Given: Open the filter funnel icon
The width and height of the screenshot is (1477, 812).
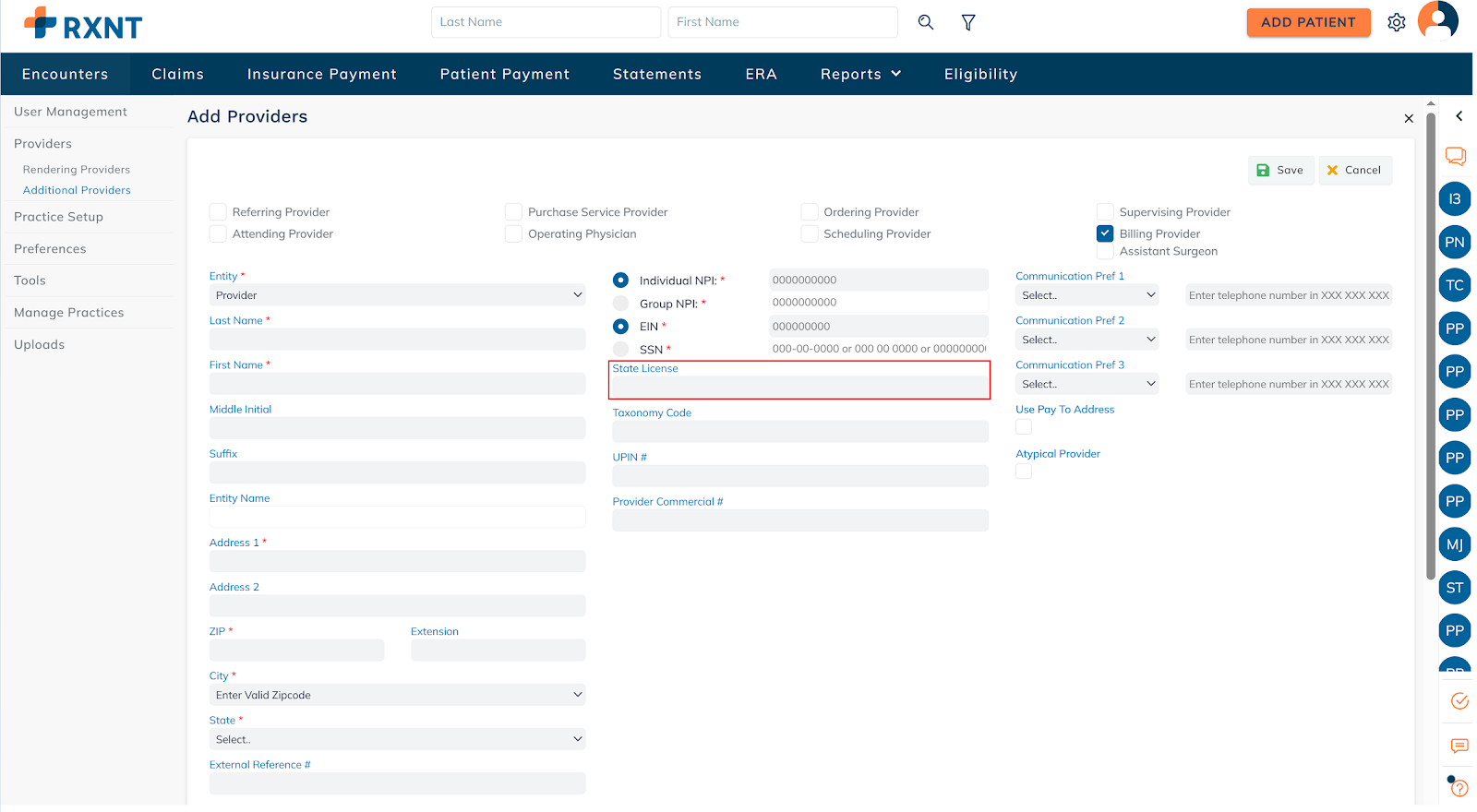Looking at the screenshot, I should click(968, 22).
